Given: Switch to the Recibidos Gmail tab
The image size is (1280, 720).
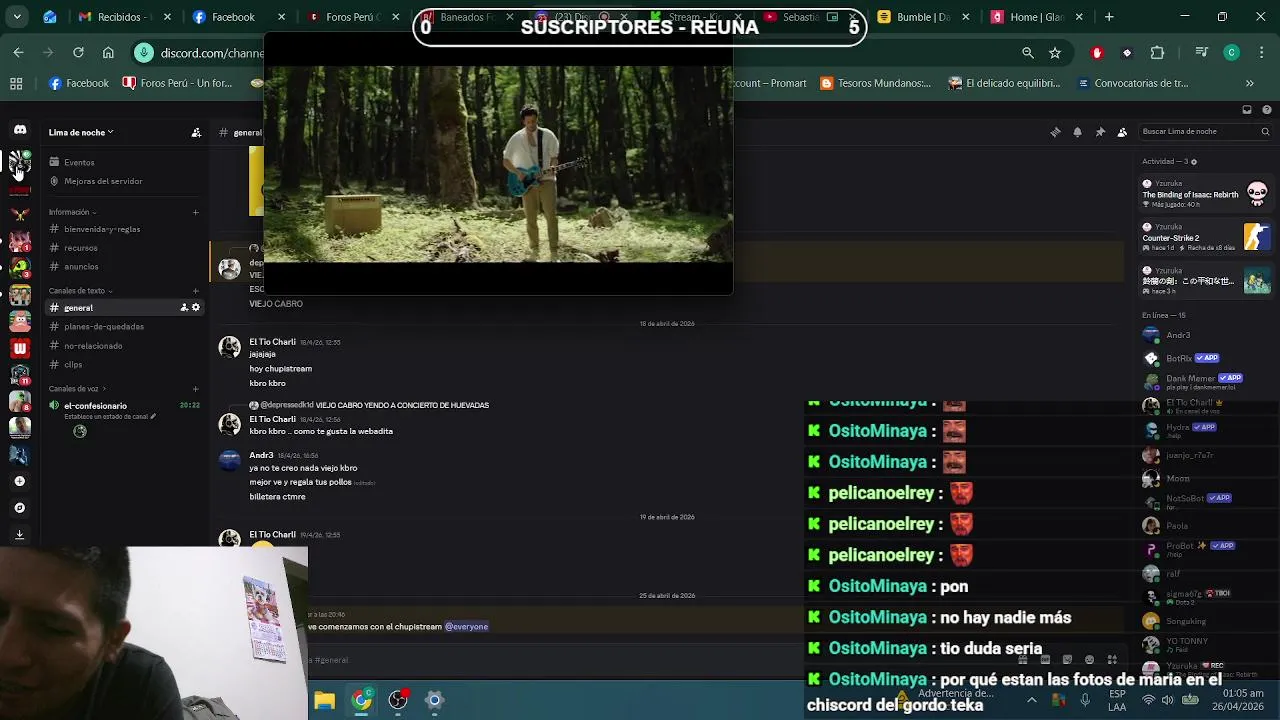Looking at the screenshot, I should pos(126,17).
